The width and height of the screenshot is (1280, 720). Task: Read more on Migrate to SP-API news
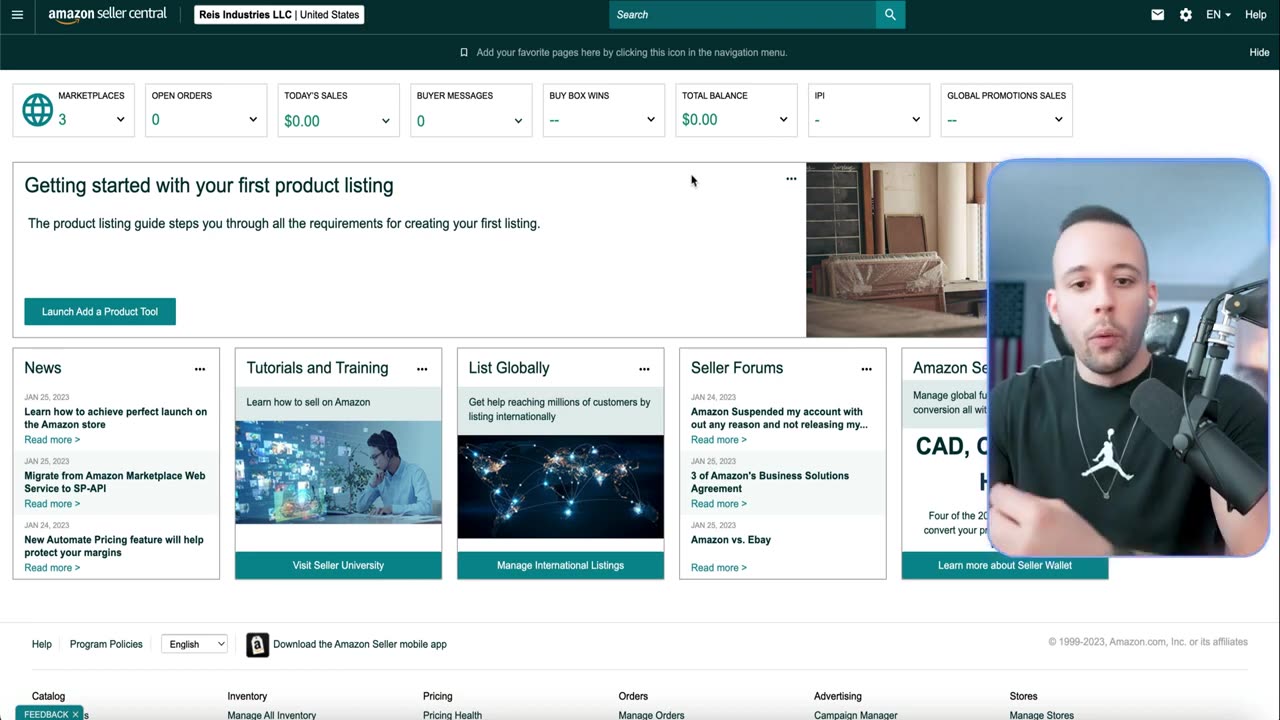coord(52,504)
